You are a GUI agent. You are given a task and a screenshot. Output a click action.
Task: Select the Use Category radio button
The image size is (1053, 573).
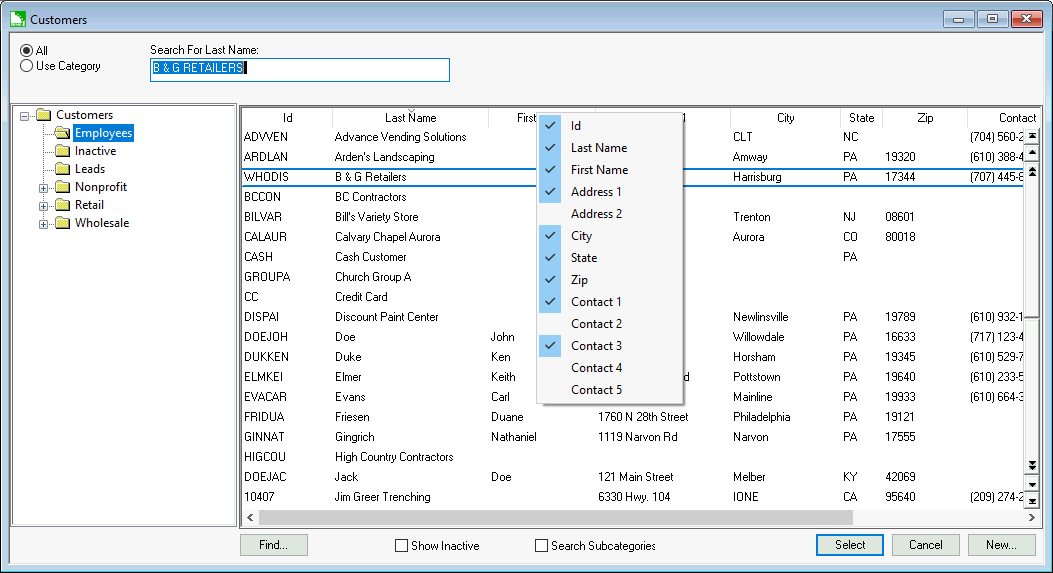[27, 66]
